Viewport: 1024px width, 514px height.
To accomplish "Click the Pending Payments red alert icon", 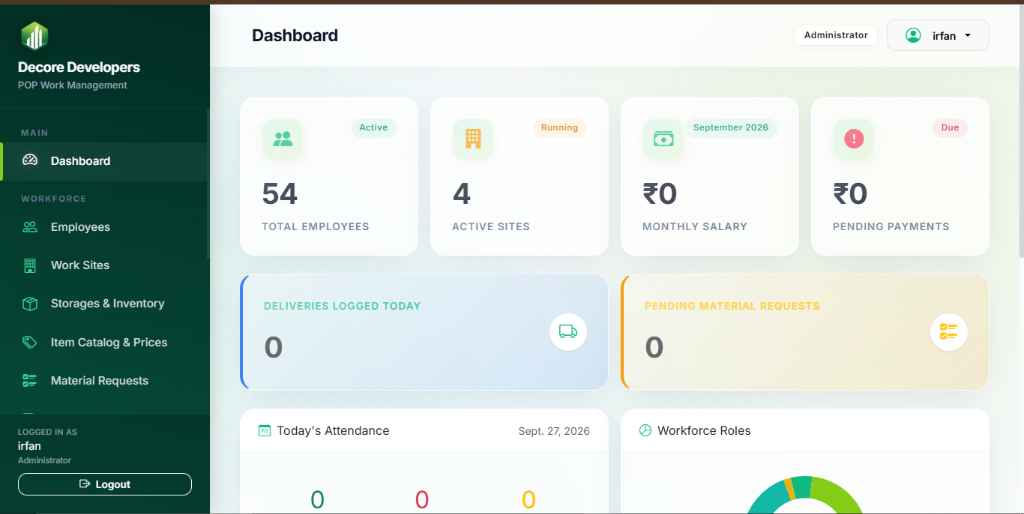I will click(x=854, y=138).
